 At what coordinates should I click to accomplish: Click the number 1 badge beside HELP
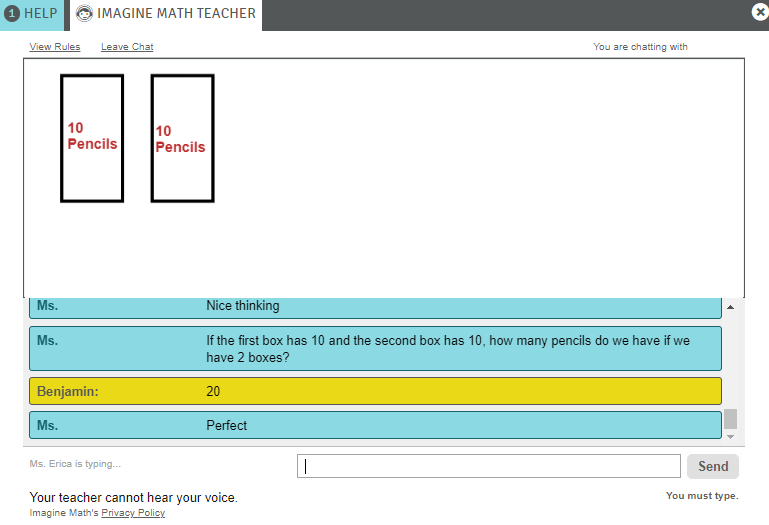coord(12,14)
